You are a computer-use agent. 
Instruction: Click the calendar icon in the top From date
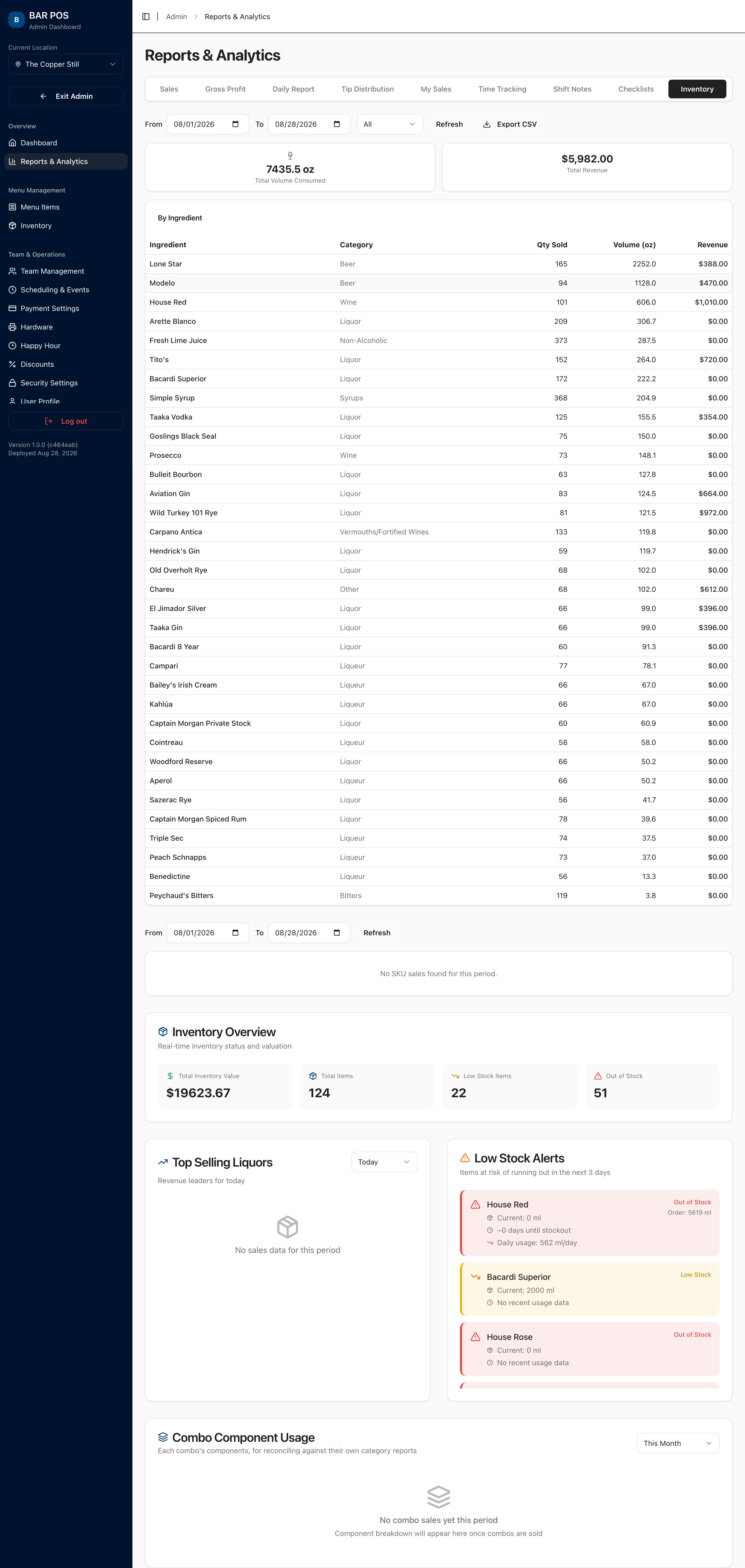click(x=236, y=124)
